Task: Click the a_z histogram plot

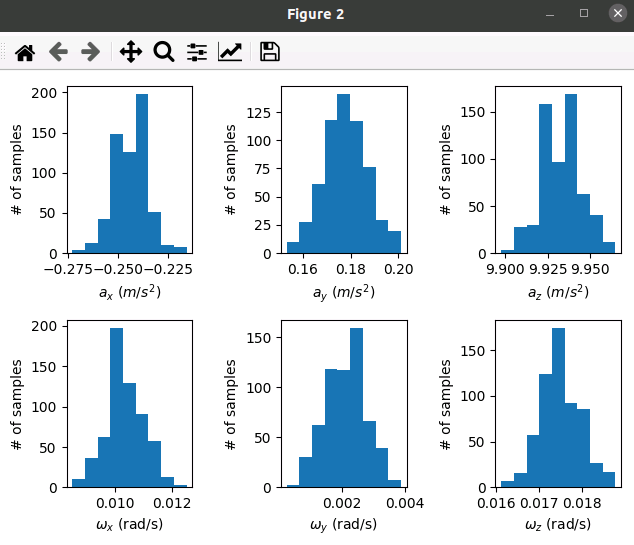Action: (x=558, y=170)
